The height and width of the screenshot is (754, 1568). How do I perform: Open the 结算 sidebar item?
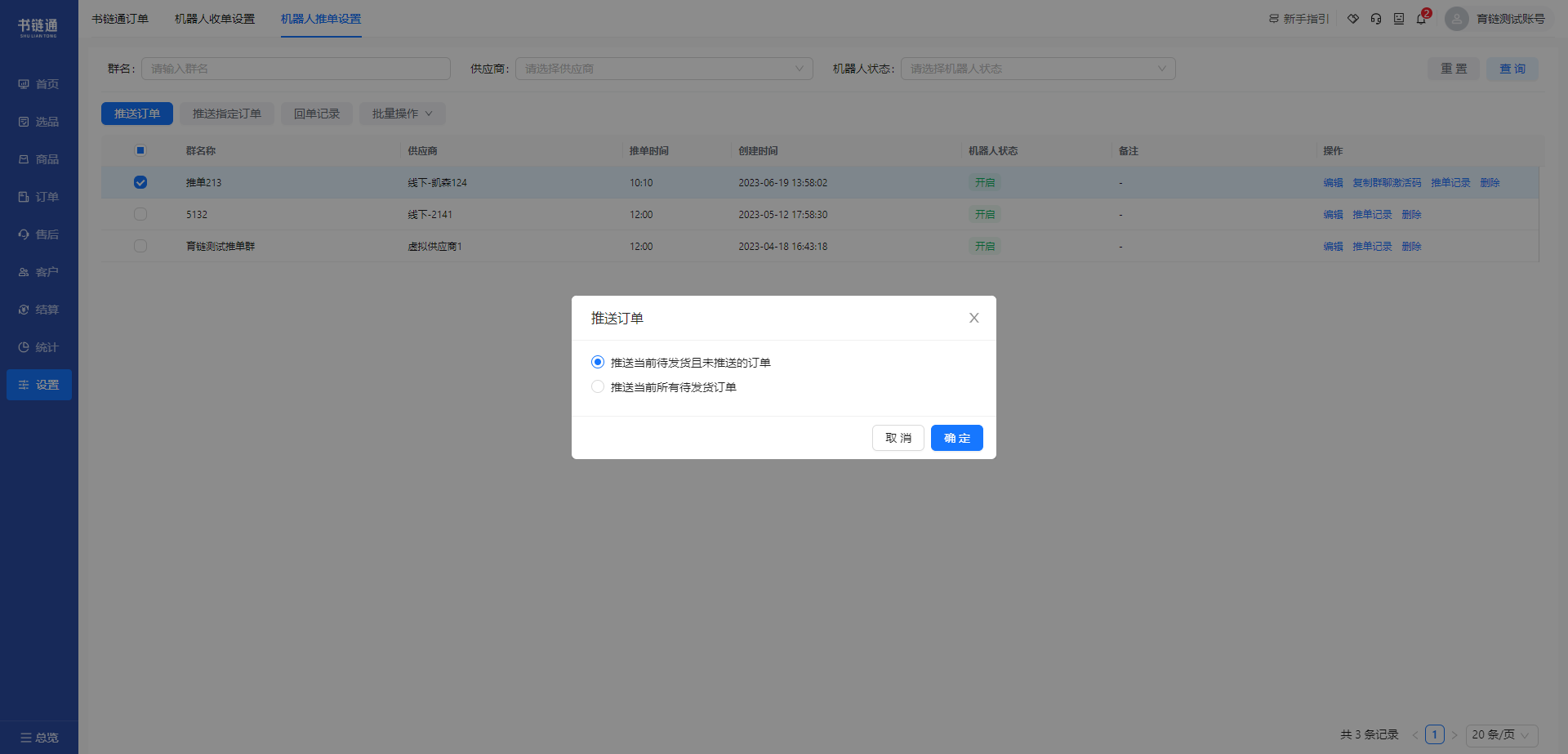click(39, 310)
